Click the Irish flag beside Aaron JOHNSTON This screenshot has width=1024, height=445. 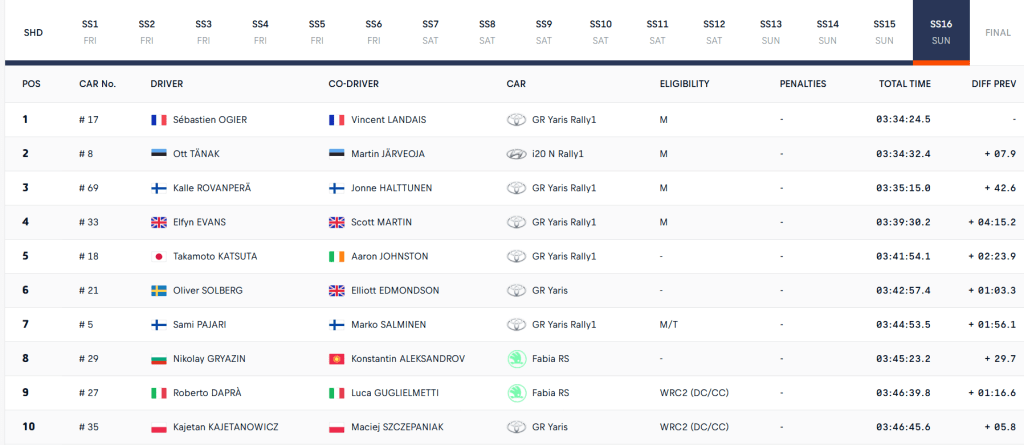[x=337, y=256]
